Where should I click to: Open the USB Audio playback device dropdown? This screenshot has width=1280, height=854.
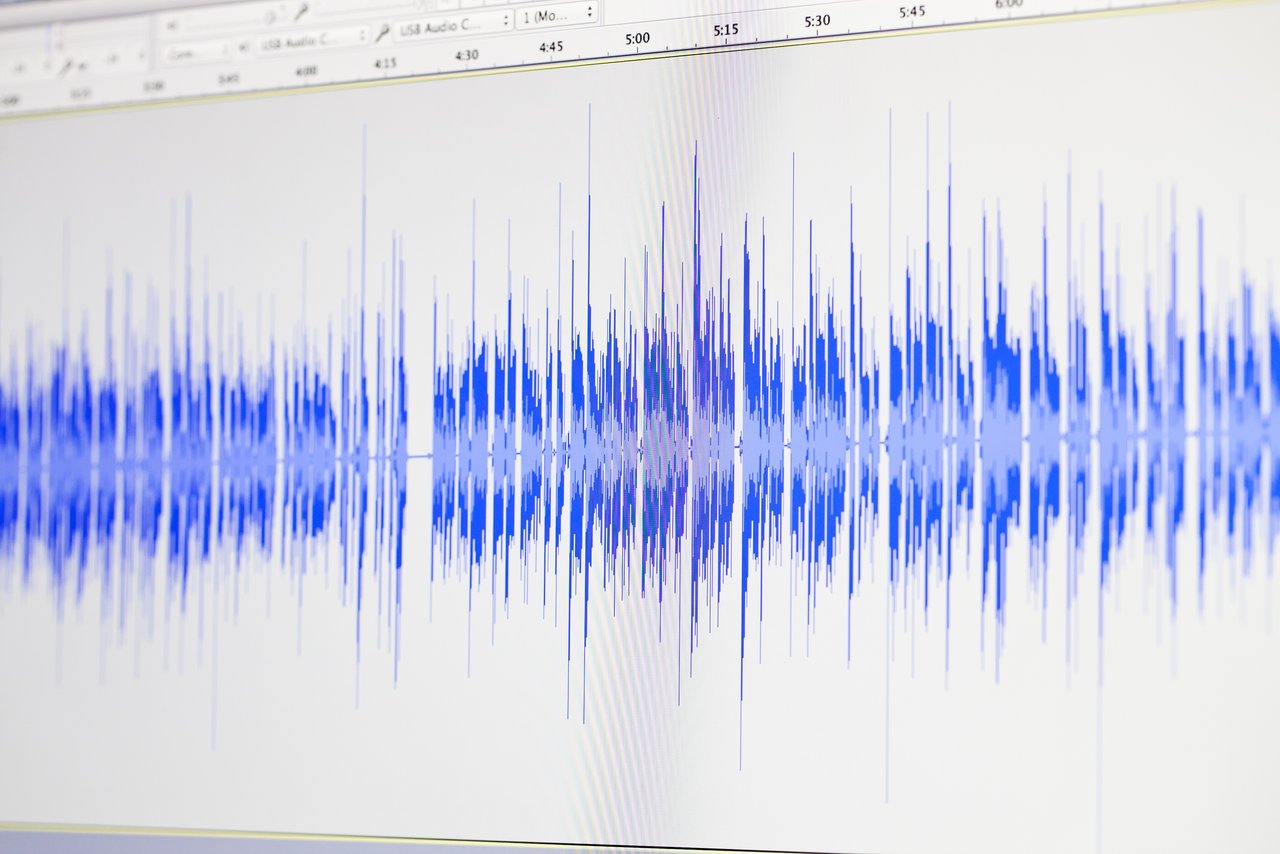tap(312, 41)
